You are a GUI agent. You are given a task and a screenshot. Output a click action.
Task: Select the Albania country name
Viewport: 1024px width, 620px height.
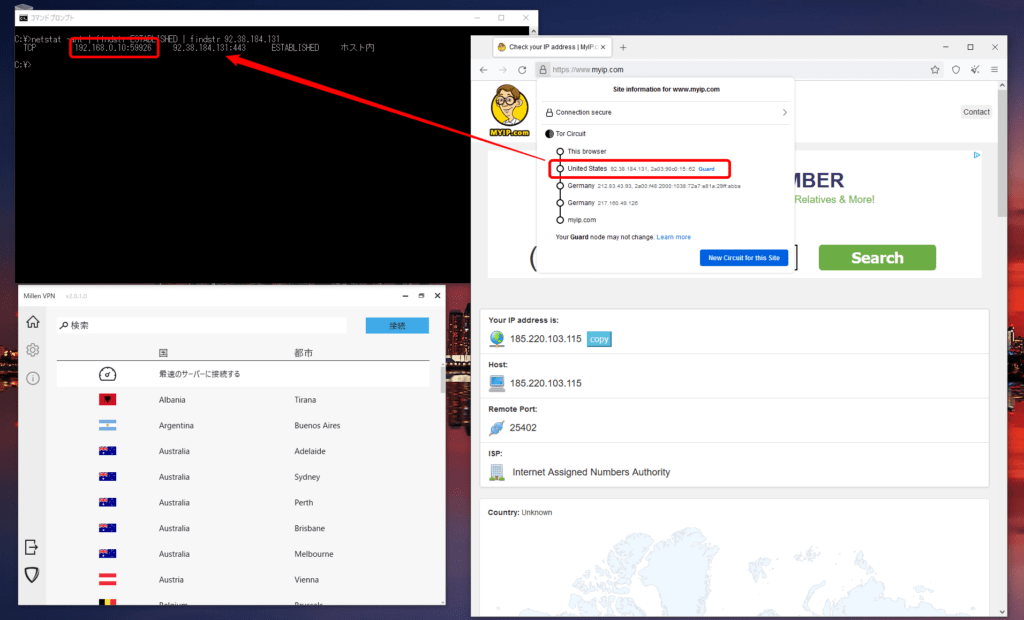coord(172,400)
